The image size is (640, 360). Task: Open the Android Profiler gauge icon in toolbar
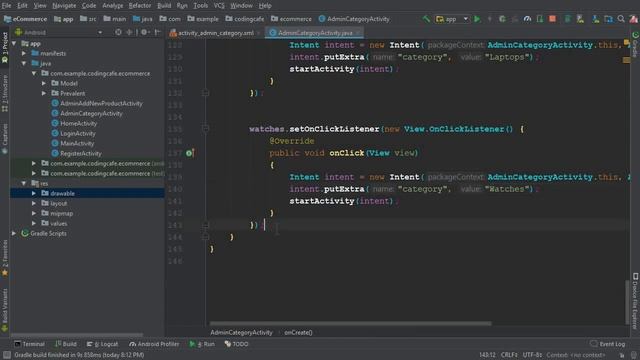coord(527,19)
